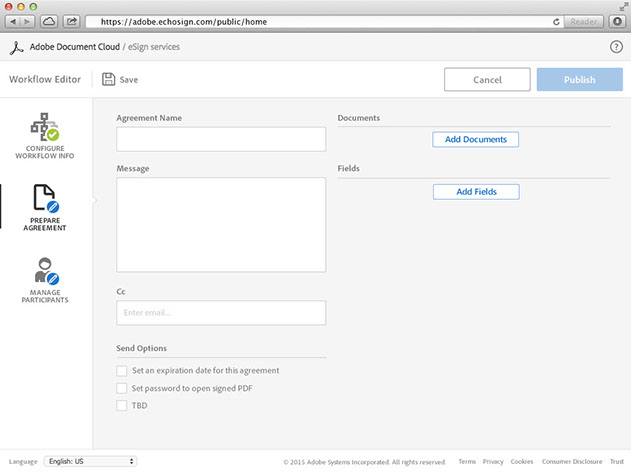
Task: Click the Adobe Acrobat logo icon
Action: tap(15, 47)
